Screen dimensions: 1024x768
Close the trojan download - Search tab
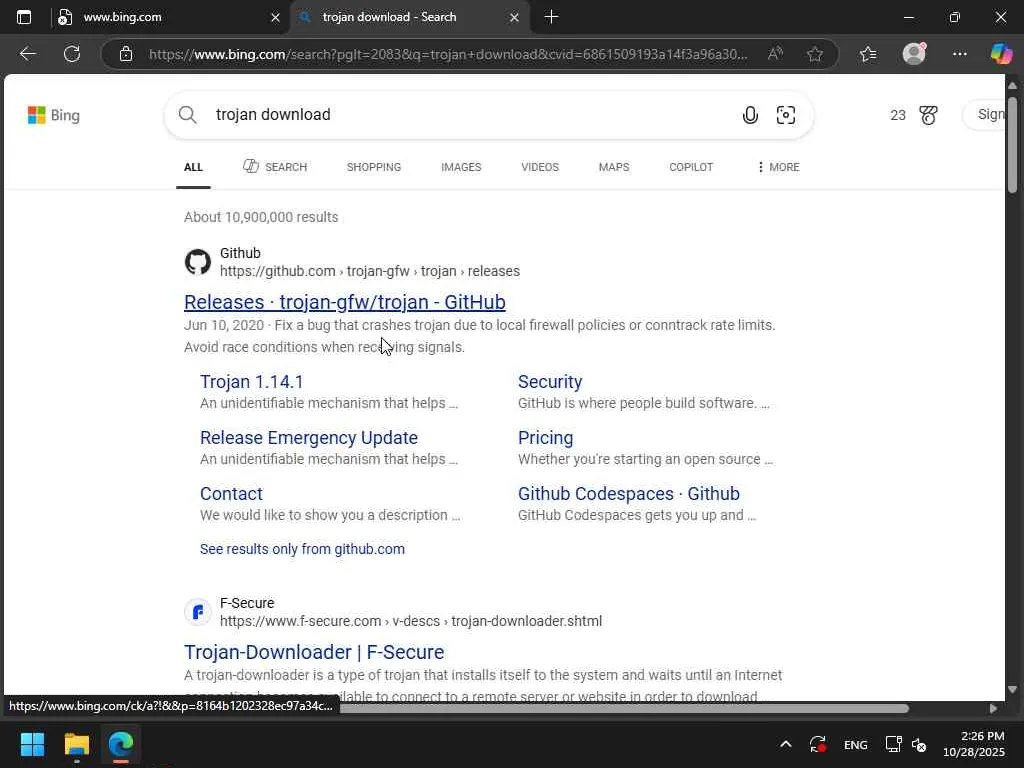[x=514, y=18]
